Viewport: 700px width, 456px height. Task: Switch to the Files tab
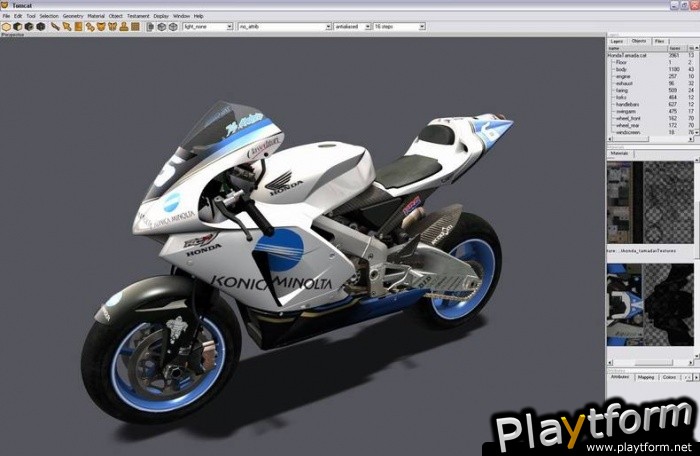pos(660,41)
